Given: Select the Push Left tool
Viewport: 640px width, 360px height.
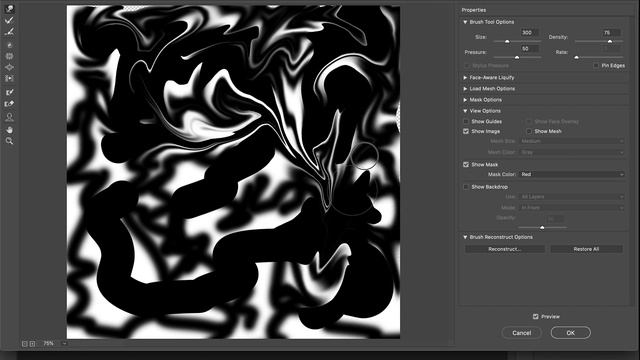Looking at the screenshot, I should pos(9,78).
